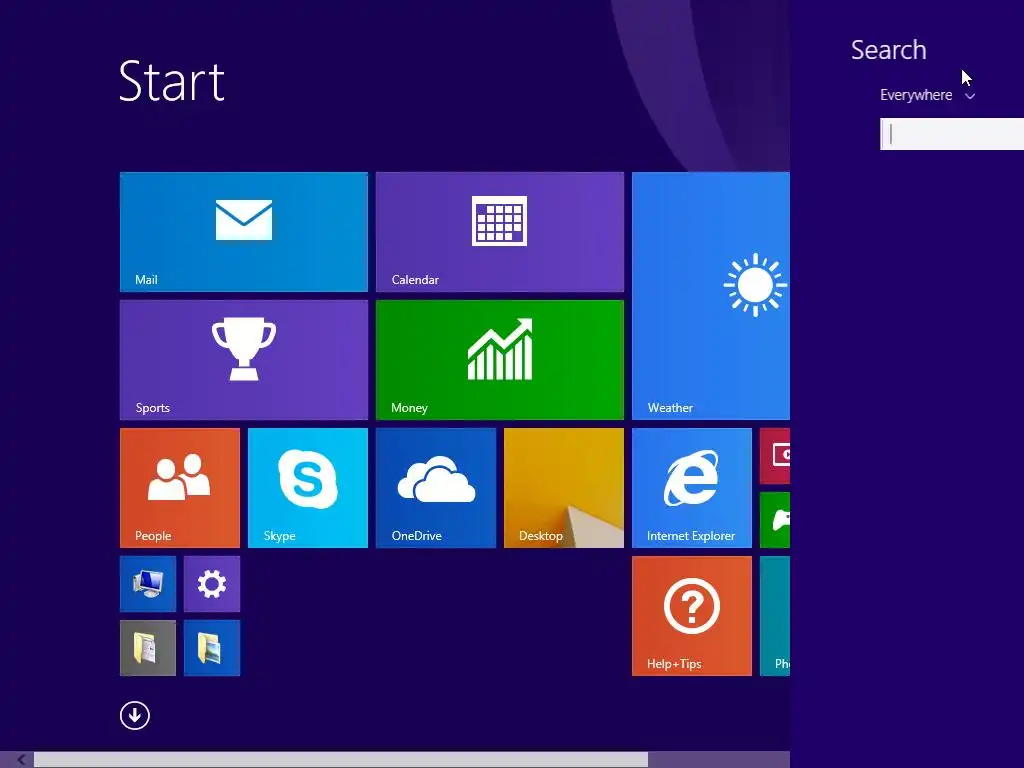1024x768 pixels.
Task: Open the partially visible teal Photos tile
Action: (775, 616)
